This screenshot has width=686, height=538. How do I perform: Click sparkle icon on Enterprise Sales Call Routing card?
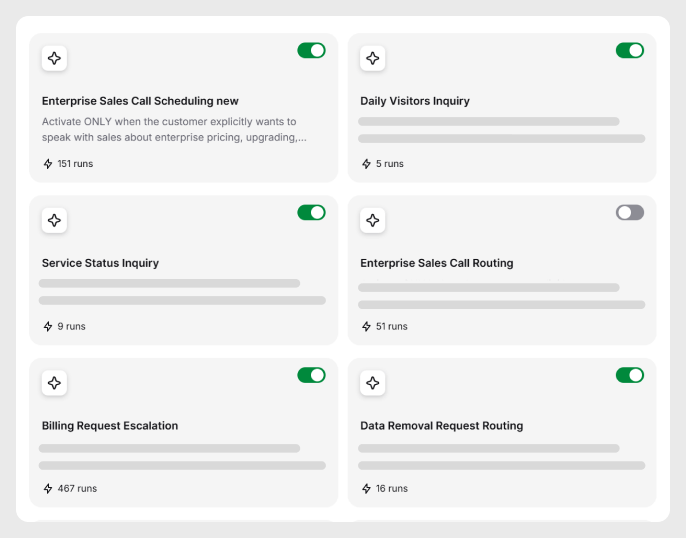click(x=373, y=220)
